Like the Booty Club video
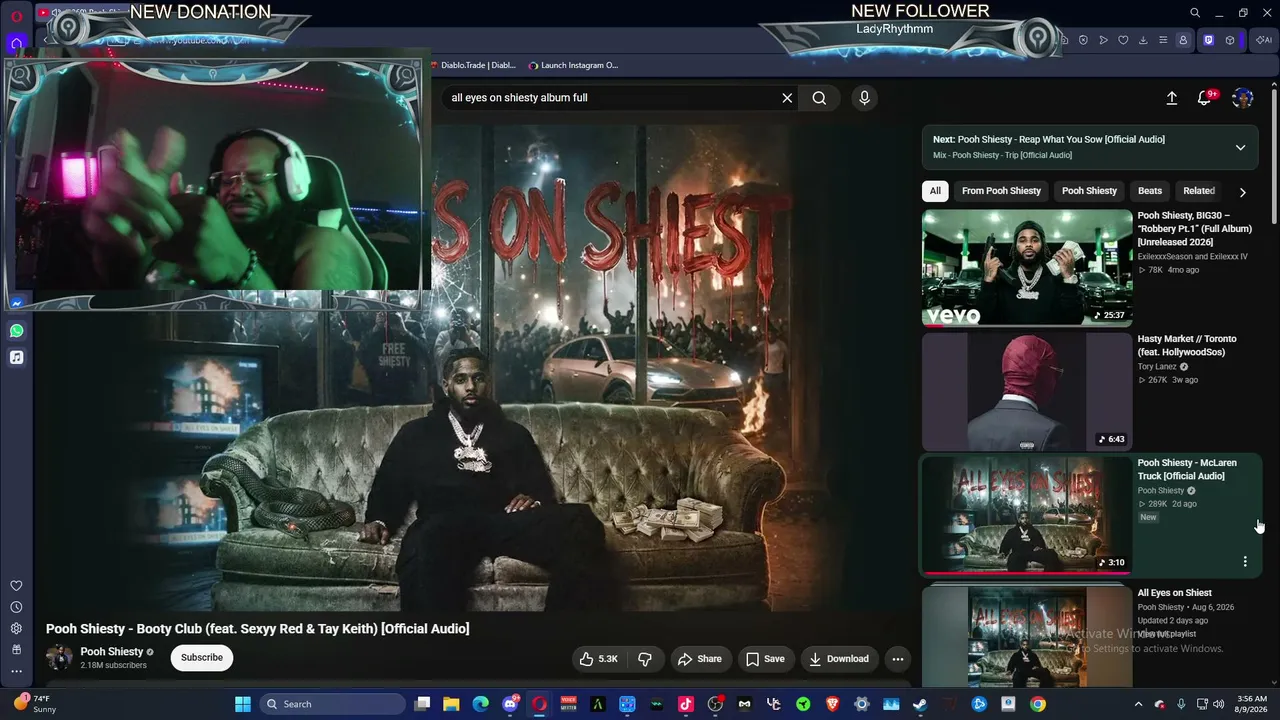This screenshot has height=720, width=1280. tap(598, 659)
